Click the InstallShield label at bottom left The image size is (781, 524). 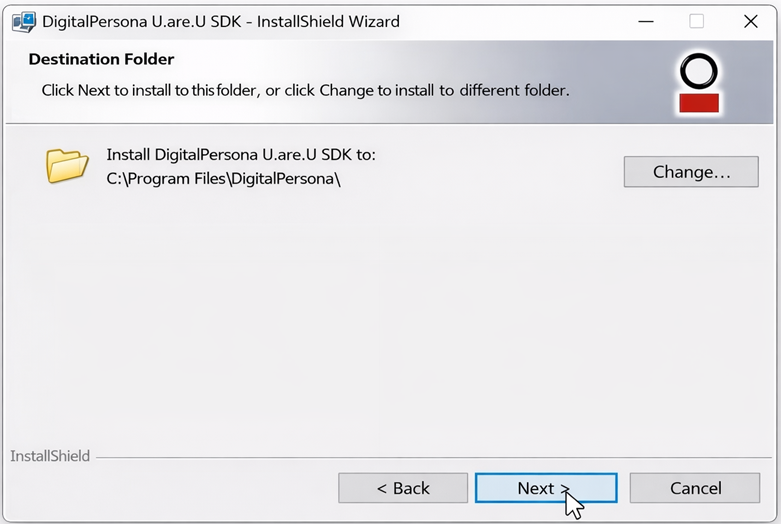tap(50, 456)
